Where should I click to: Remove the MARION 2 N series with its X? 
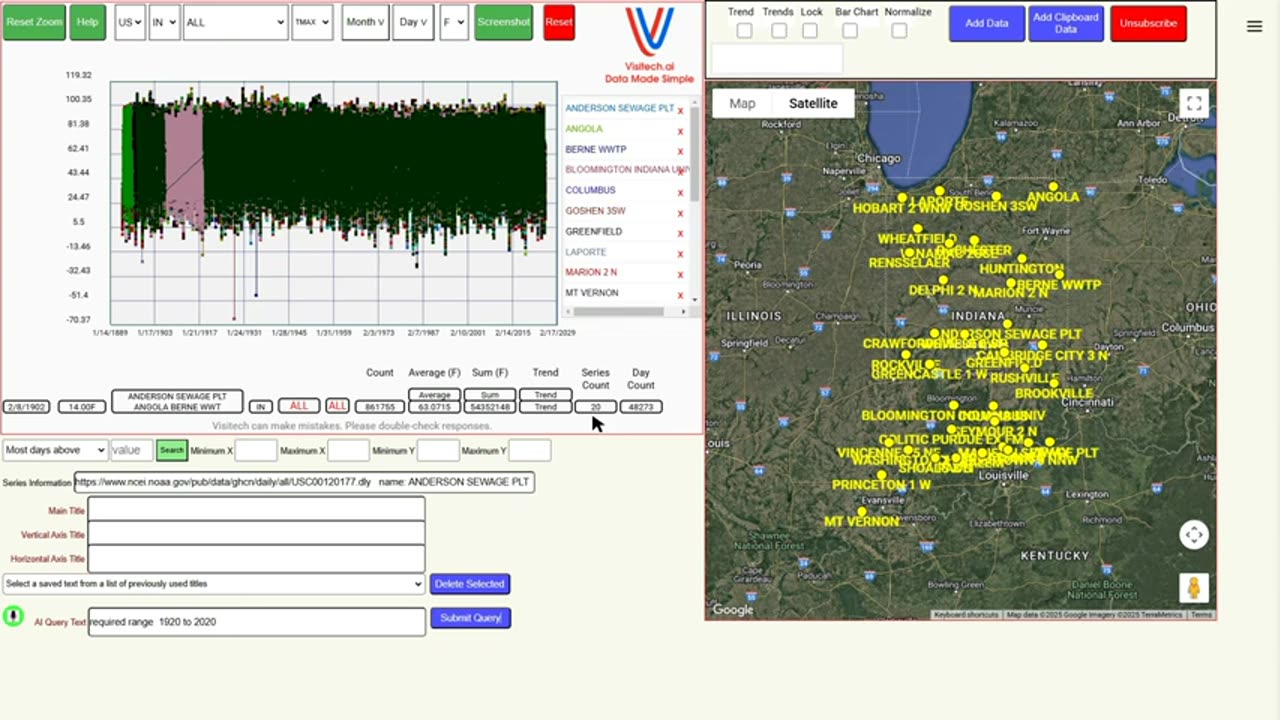[680, 274]
